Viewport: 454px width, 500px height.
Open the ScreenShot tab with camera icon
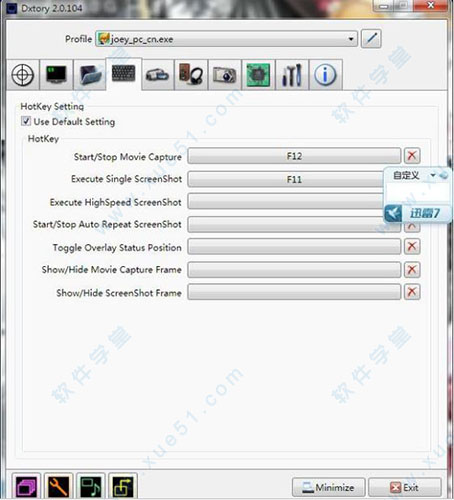pyautogui.click(x=225, y=75)
